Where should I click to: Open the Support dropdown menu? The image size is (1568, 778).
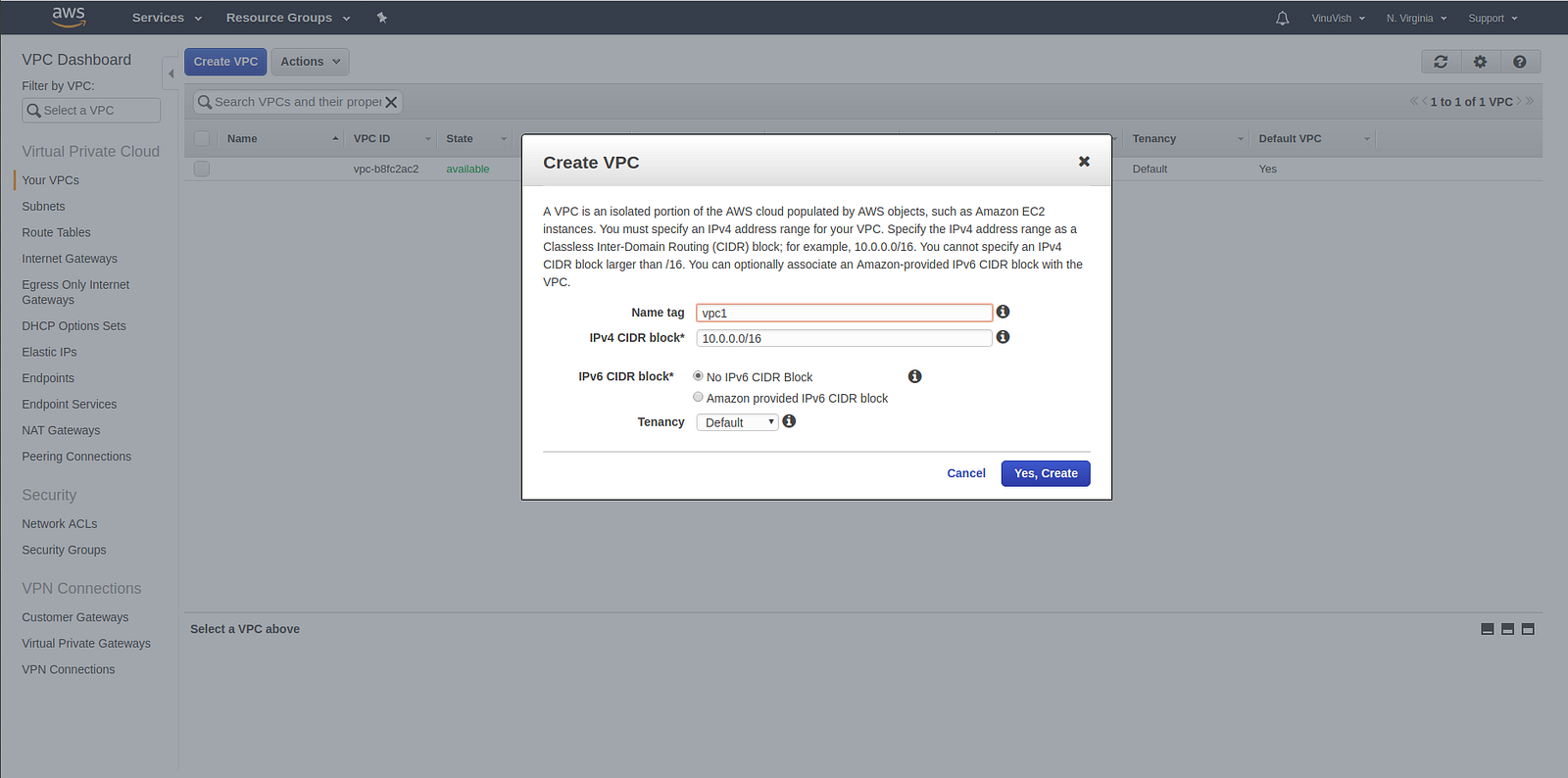pos(1493,18)
